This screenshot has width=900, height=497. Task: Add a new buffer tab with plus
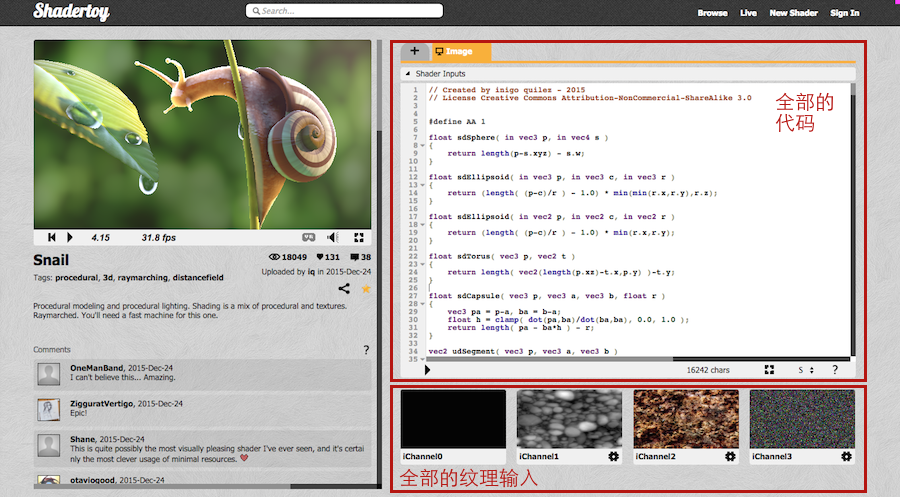414,51
